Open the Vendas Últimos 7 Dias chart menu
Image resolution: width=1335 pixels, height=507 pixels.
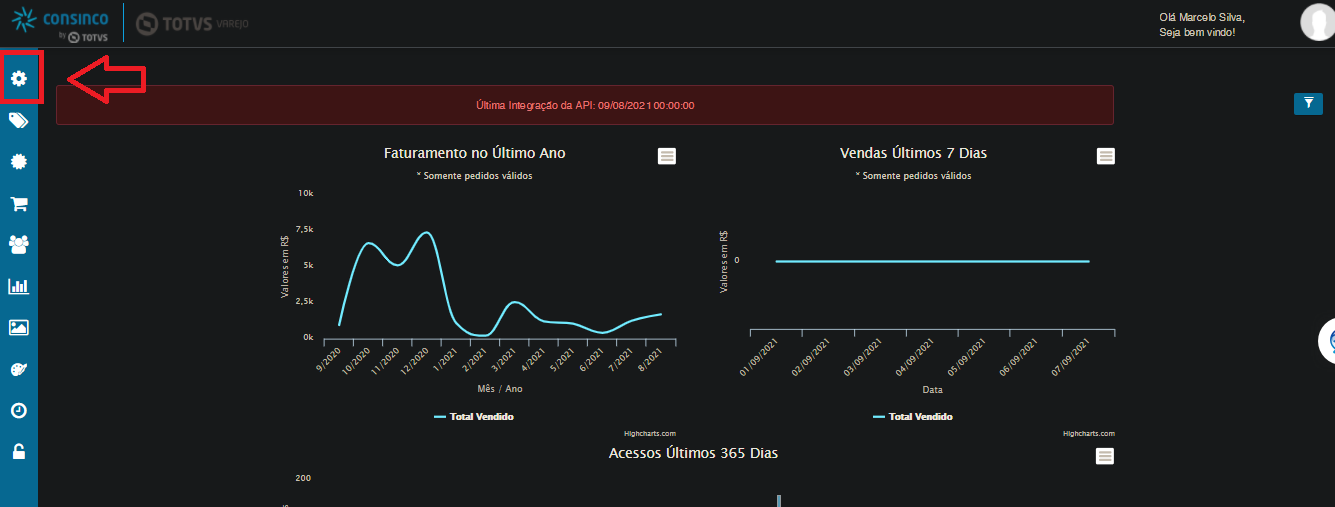tap(1105, 156)
